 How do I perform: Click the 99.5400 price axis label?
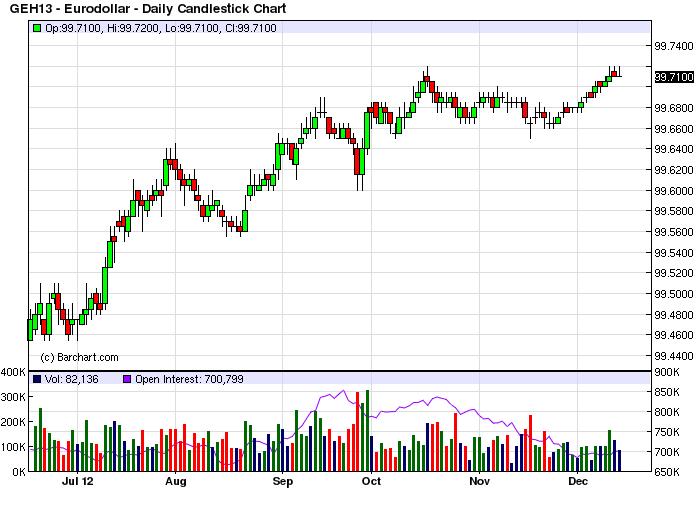674,253
